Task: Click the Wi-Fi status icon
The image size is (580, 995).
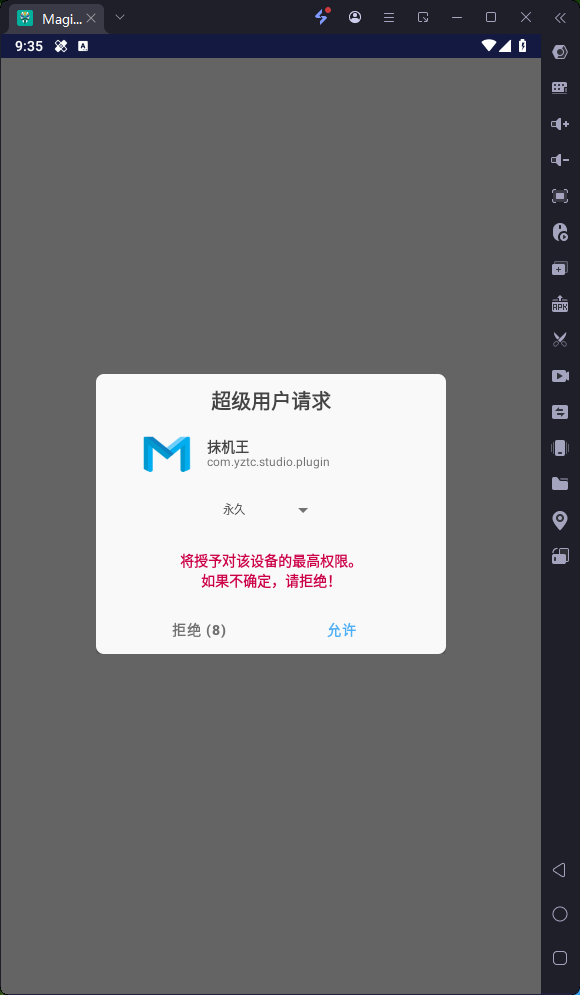Action: point(489,46)
